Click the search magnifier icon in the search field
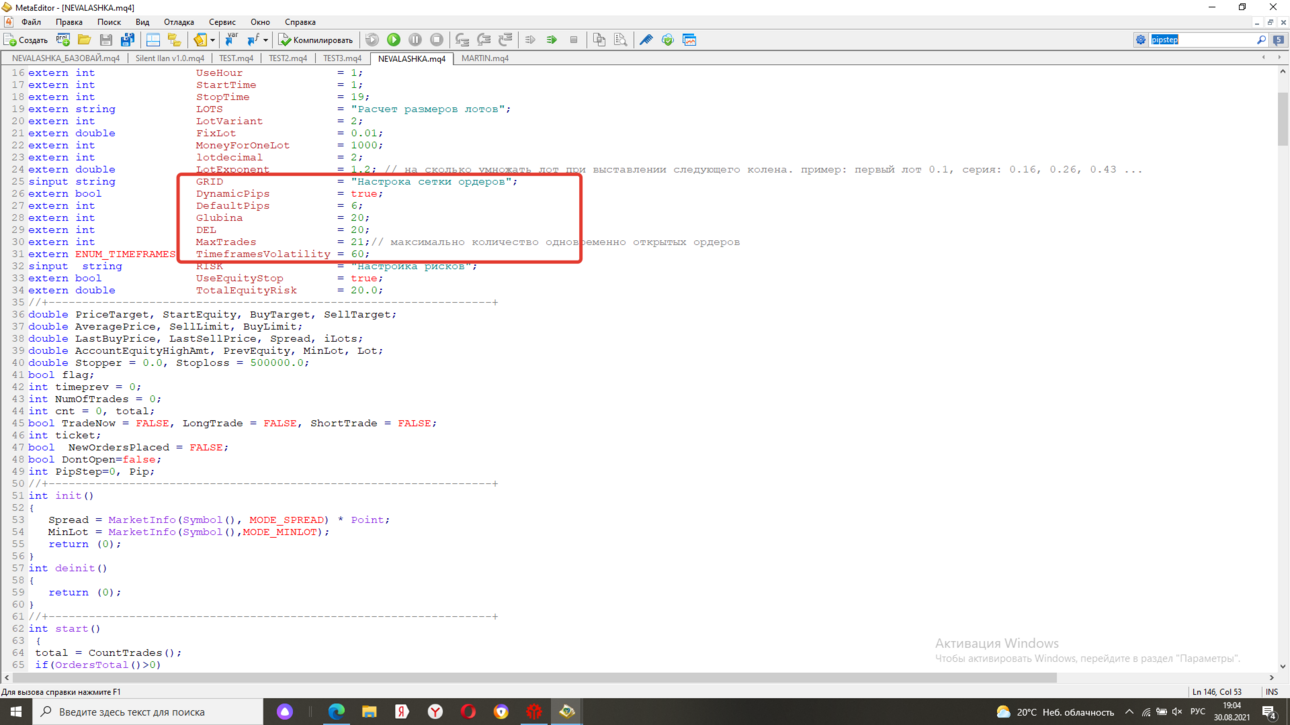 coord(1261,40)
